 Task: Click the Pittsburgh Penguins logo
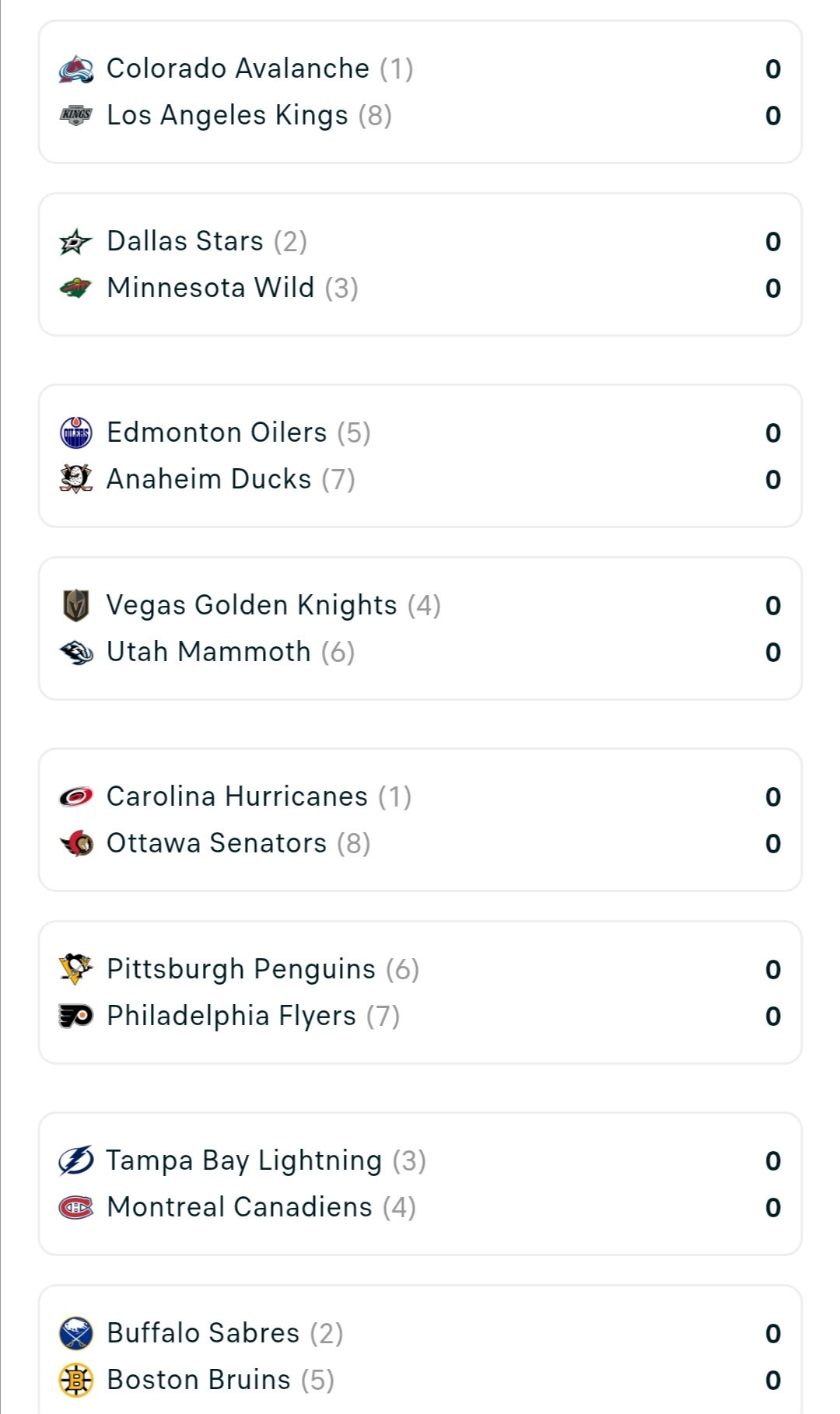pyautogui.click(x=76, y=969)
